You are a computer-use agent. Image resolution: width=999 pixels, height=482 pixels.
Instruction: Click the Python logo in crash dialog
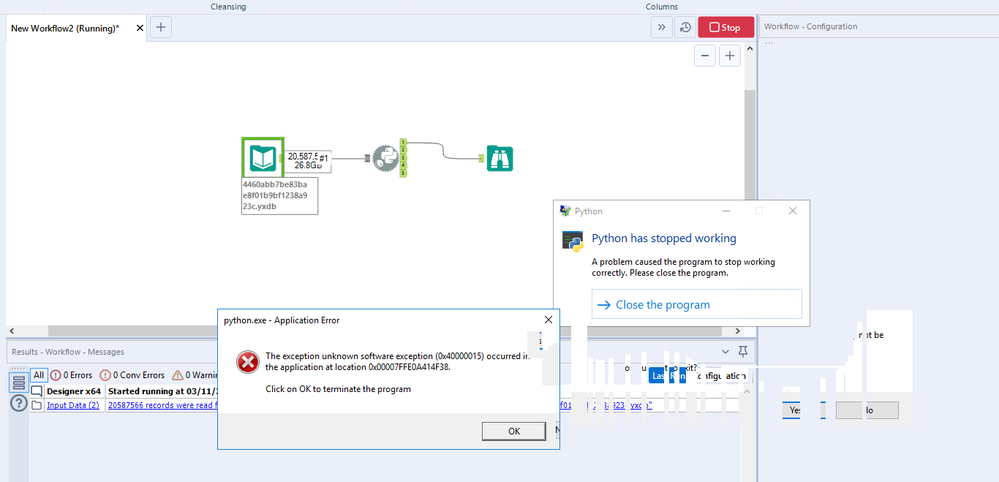[573, 241]
